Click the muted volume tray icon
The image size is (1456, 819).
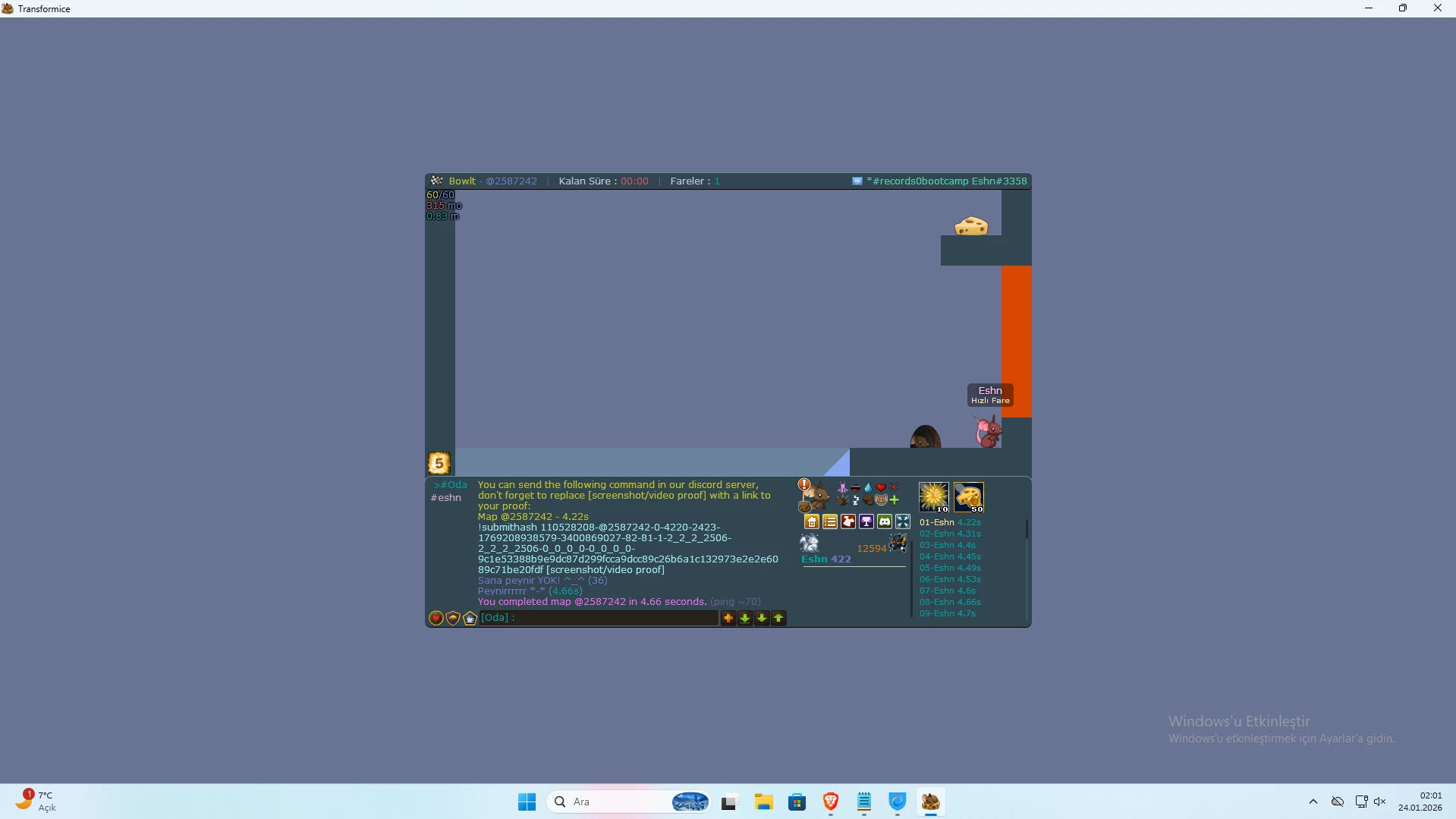coord(1380,802)
